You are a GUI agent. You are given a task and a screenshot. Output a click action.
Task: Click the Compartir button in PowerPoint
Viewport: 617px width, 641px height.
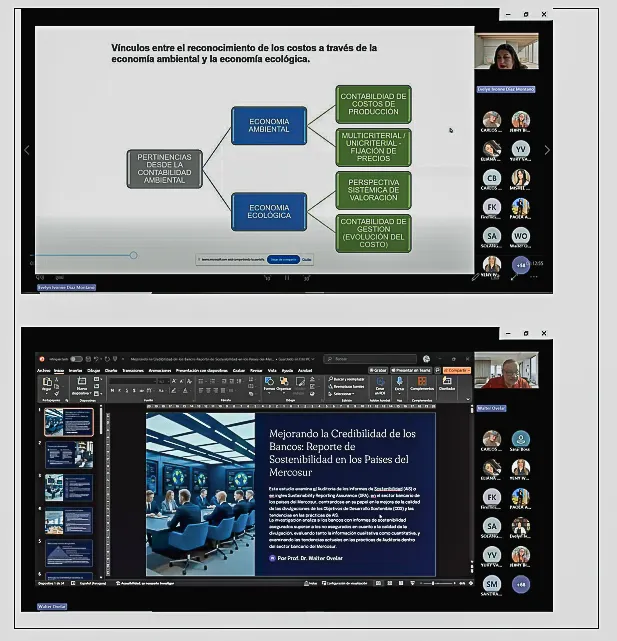tap(457, 369)
